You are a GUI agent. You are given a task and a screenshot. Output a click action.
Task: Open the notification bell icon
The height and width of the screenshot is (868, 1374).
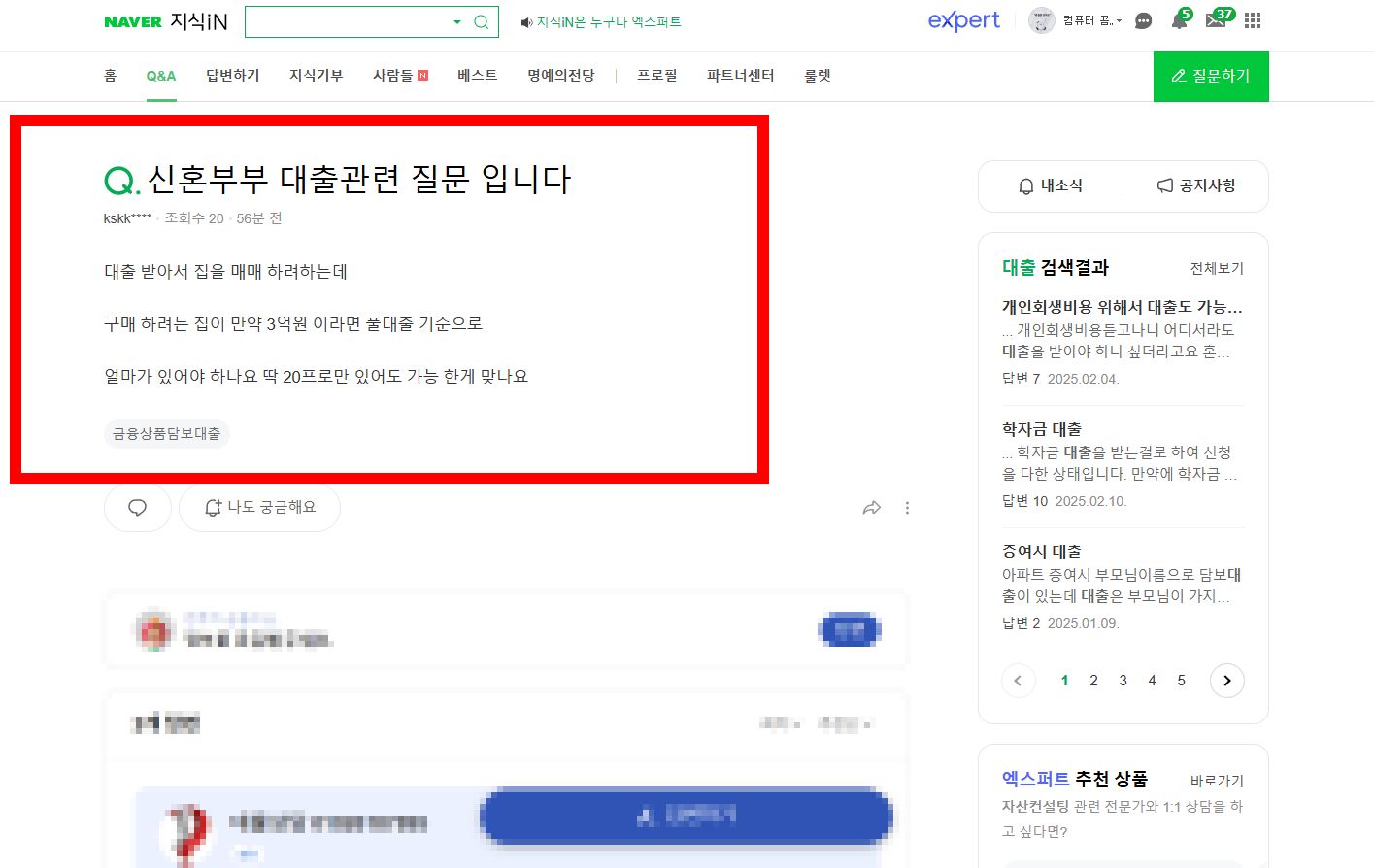1179,20
